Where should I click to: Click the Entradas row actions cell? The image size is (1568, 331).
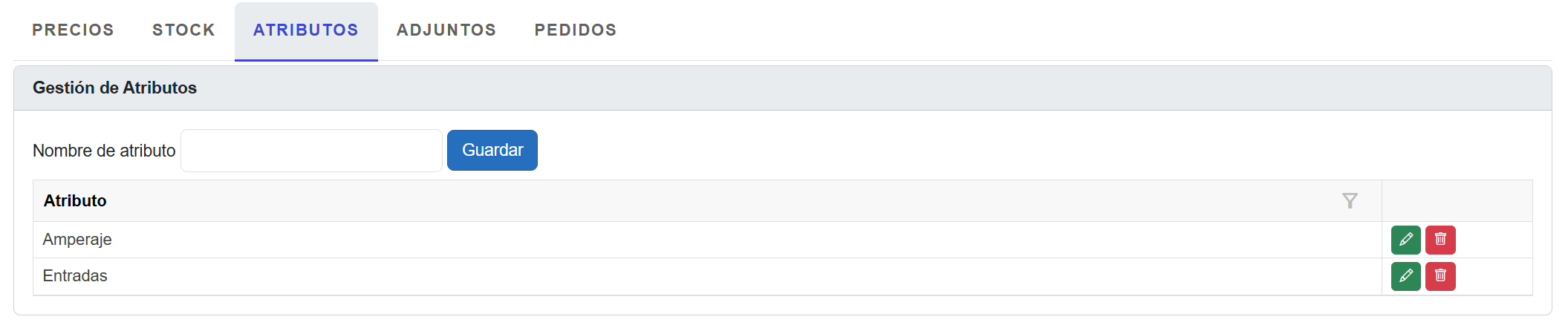coord(1493,276)
